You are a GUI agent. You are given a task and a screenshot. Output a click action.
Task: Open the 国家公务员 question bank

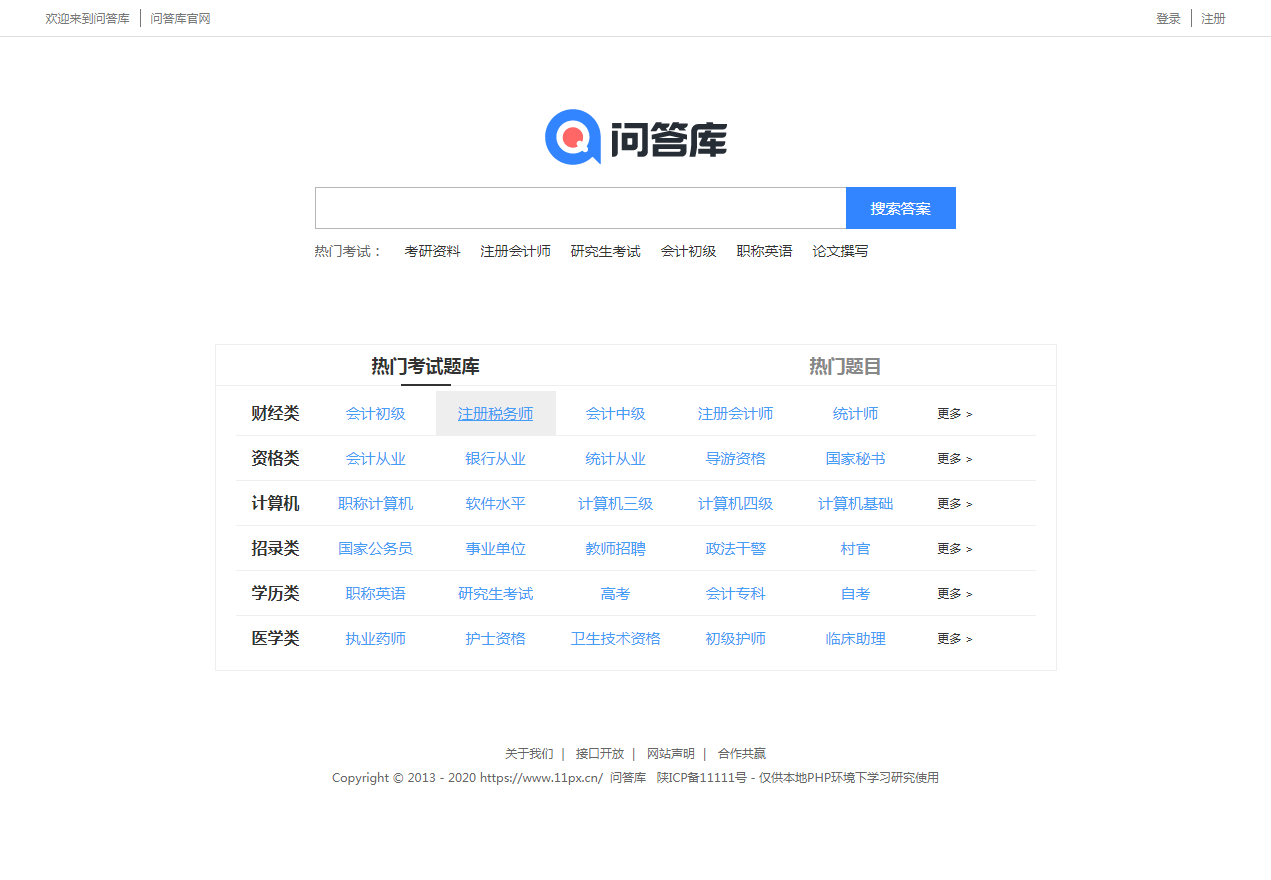375,548
